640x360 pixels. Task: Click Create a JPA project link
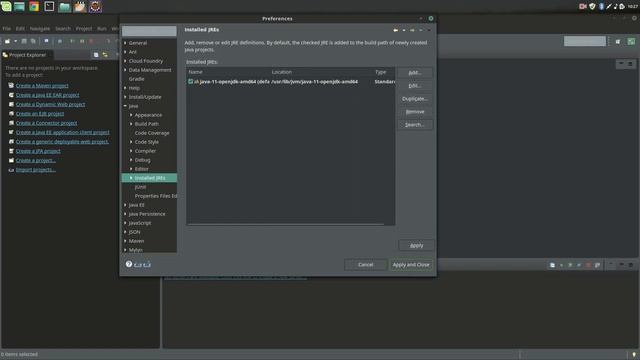[38, 151]
